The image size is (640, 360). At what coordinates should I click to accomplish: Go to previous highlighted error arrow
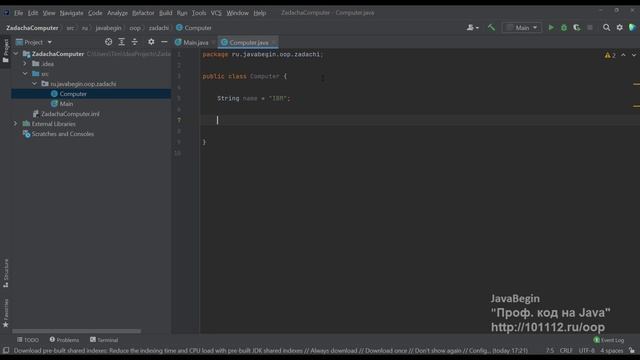(x=623, y=55)
